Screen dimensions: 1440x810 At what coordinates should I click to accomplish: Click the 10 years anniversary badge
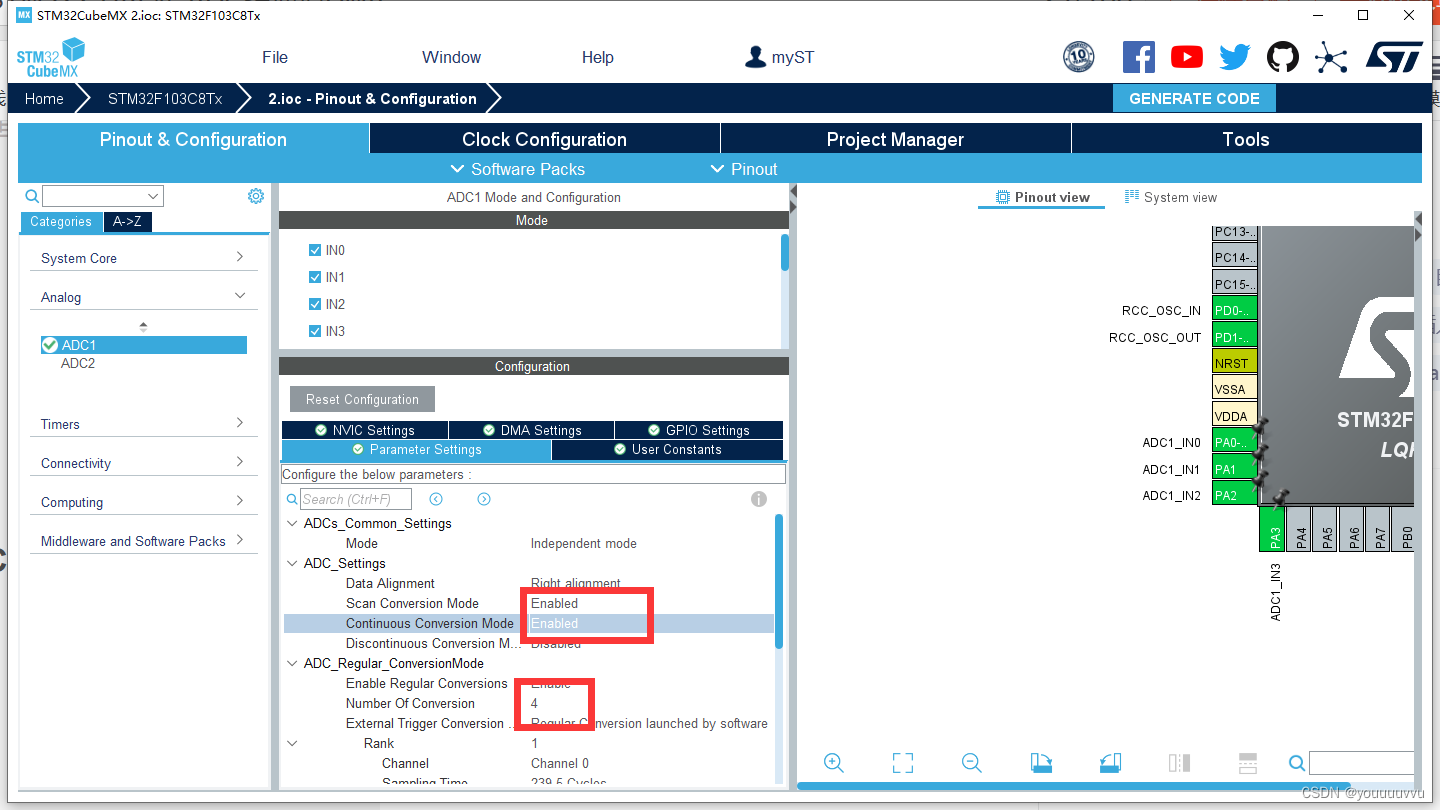(1078, 57)
